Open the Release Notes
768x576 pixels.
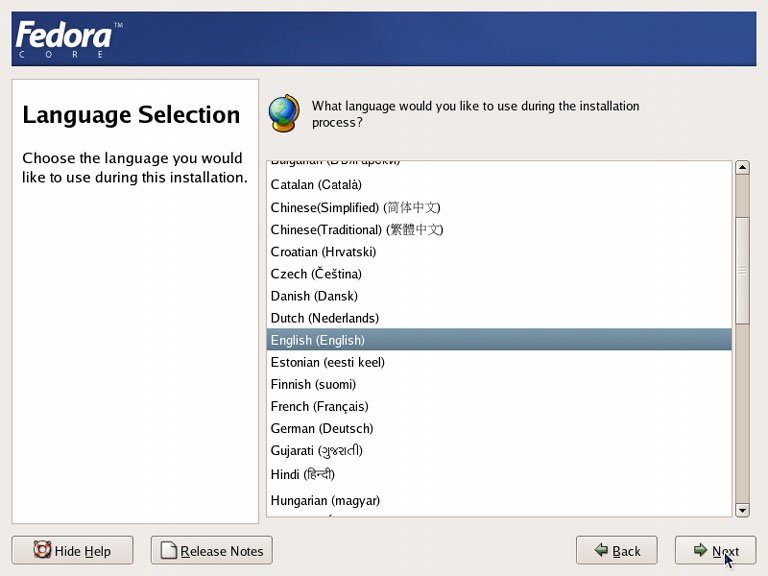pyautogui.click(x=211, y=550)
